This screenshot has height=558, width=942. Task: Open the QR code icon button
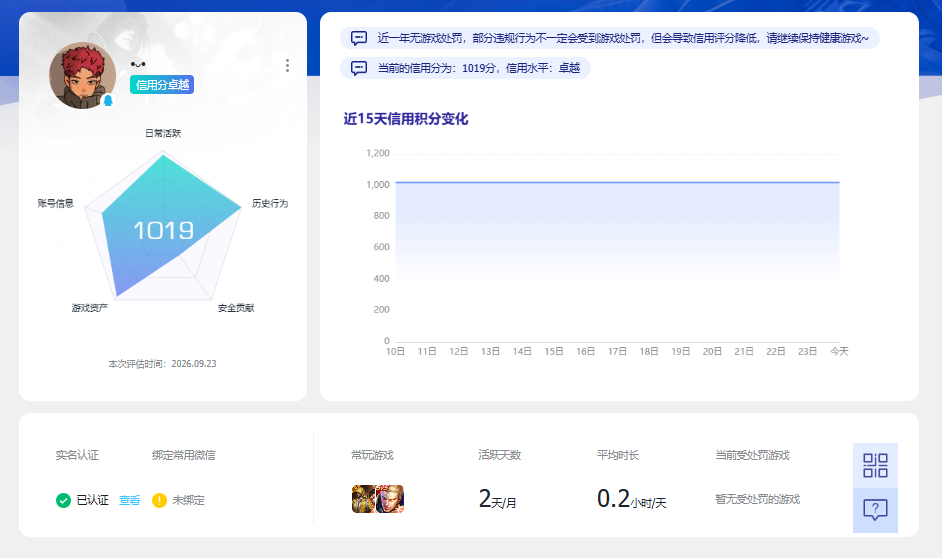point(875,466)
